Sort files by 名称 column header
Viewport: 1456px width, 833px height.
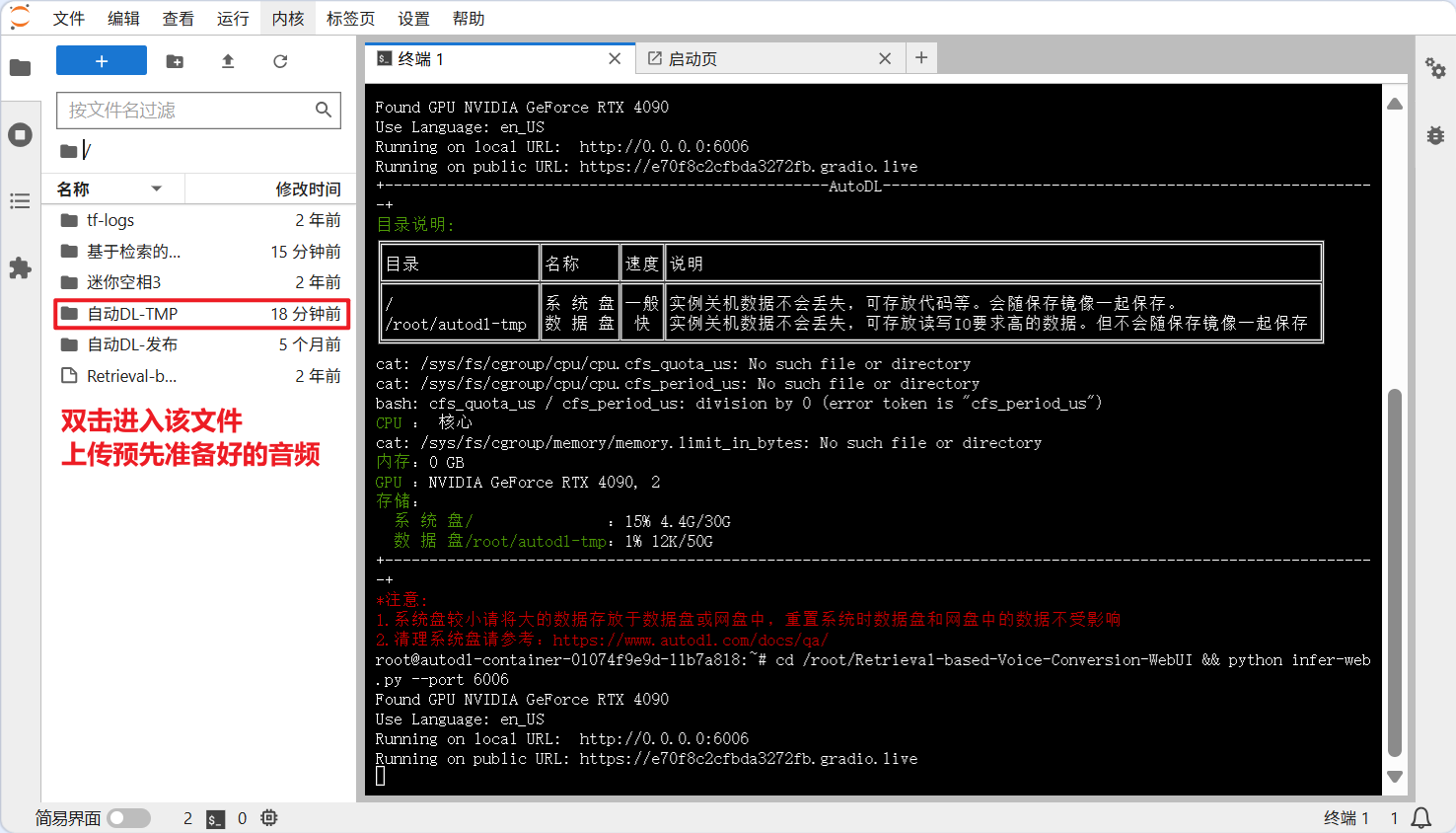(x=112, y=189)
